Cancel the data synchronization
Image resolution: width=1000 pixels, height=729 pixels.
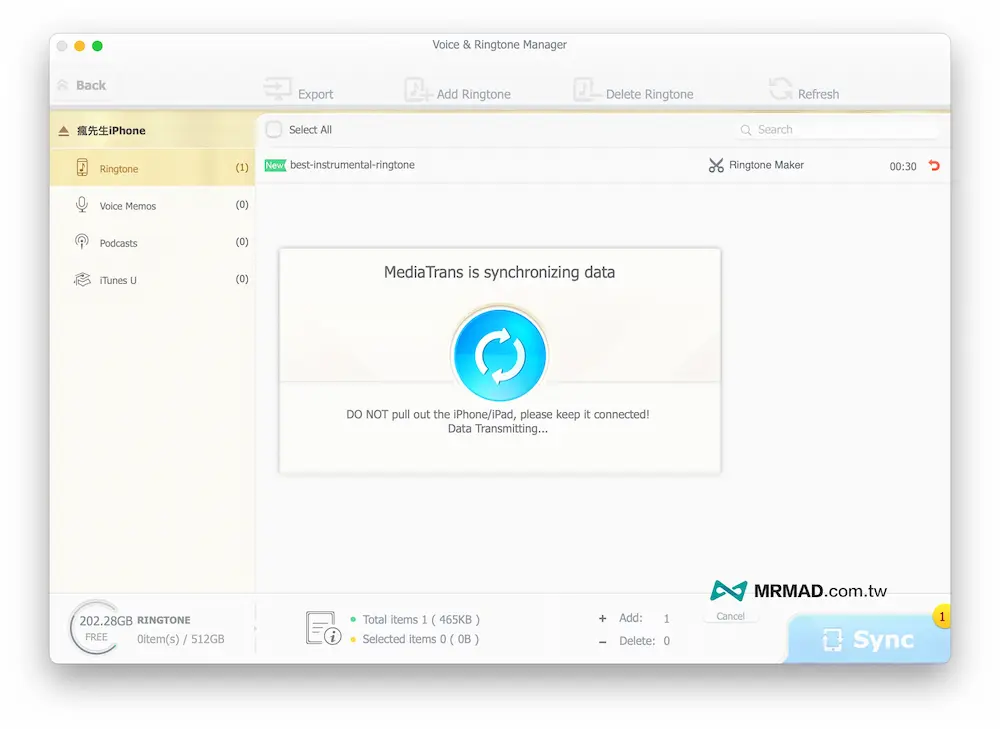pos(730,617)
